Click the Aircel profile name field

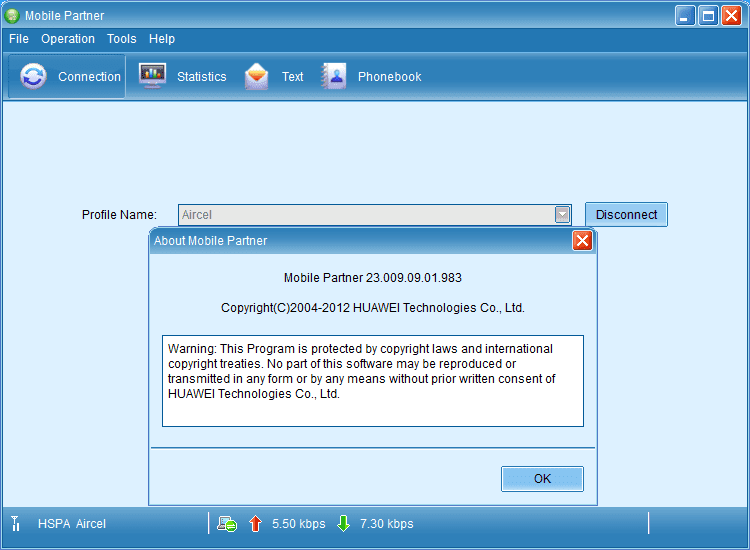pos(375,215)
